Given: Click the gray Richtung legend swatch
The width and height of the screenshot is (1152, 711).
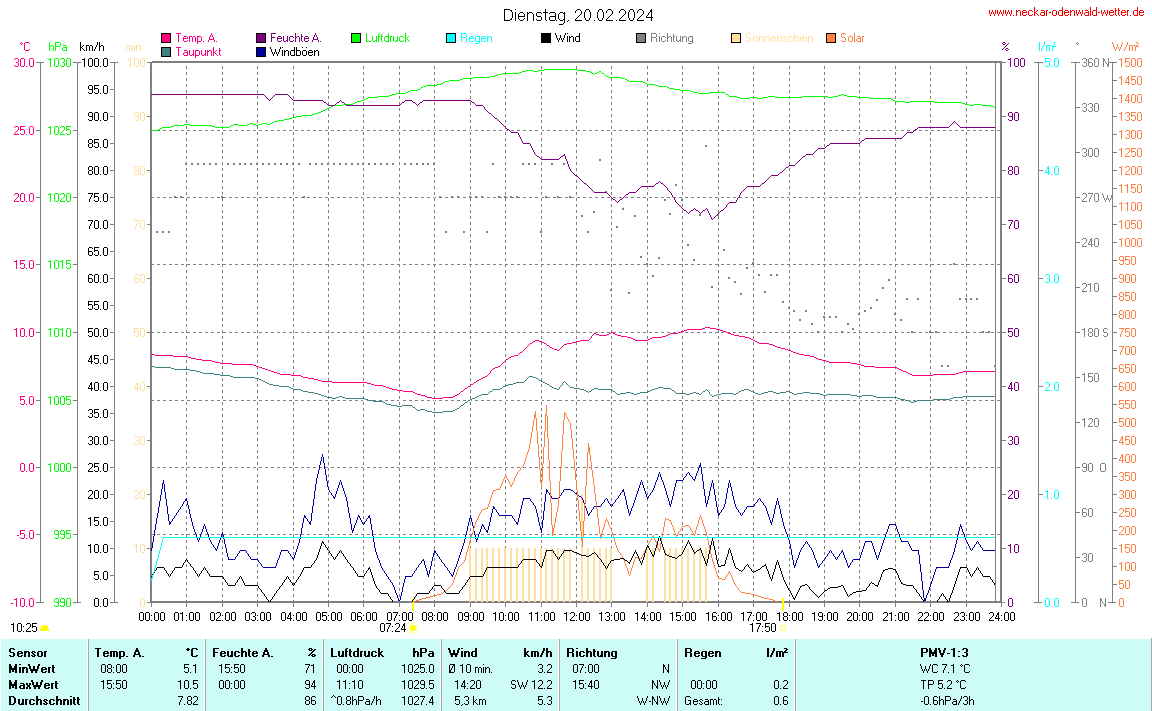Looking at the screenshot, I should pyautogui.click(x=641, y=38).
